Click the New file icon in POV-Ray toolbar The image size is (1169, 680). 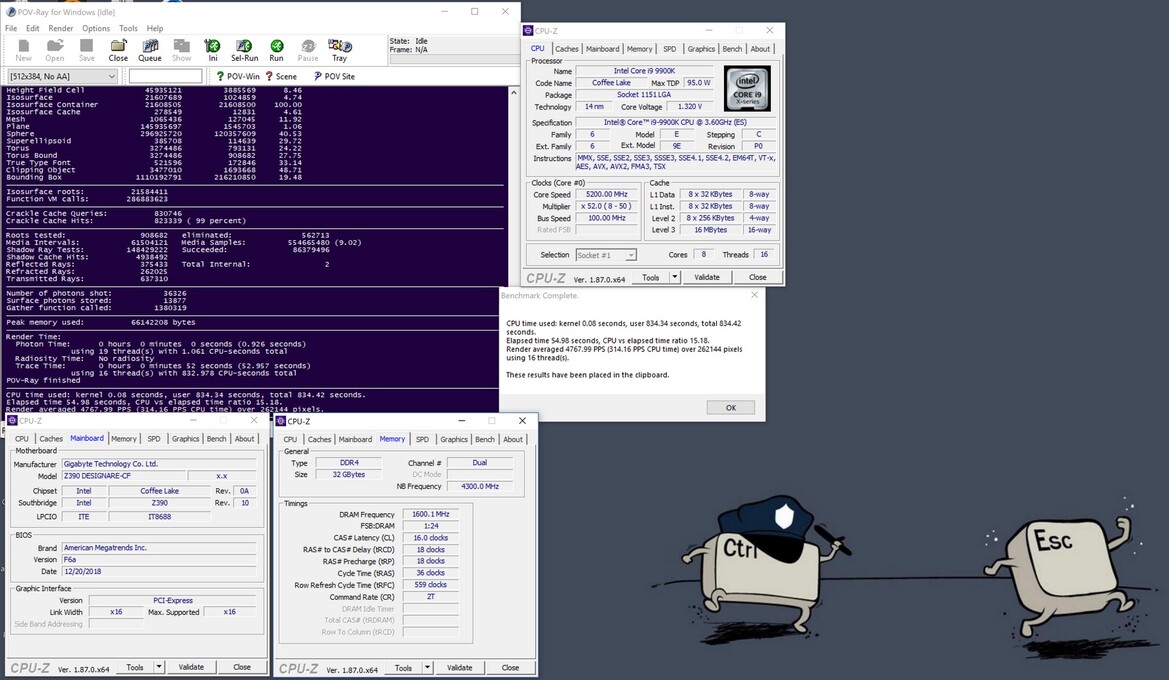coord(24,50)
